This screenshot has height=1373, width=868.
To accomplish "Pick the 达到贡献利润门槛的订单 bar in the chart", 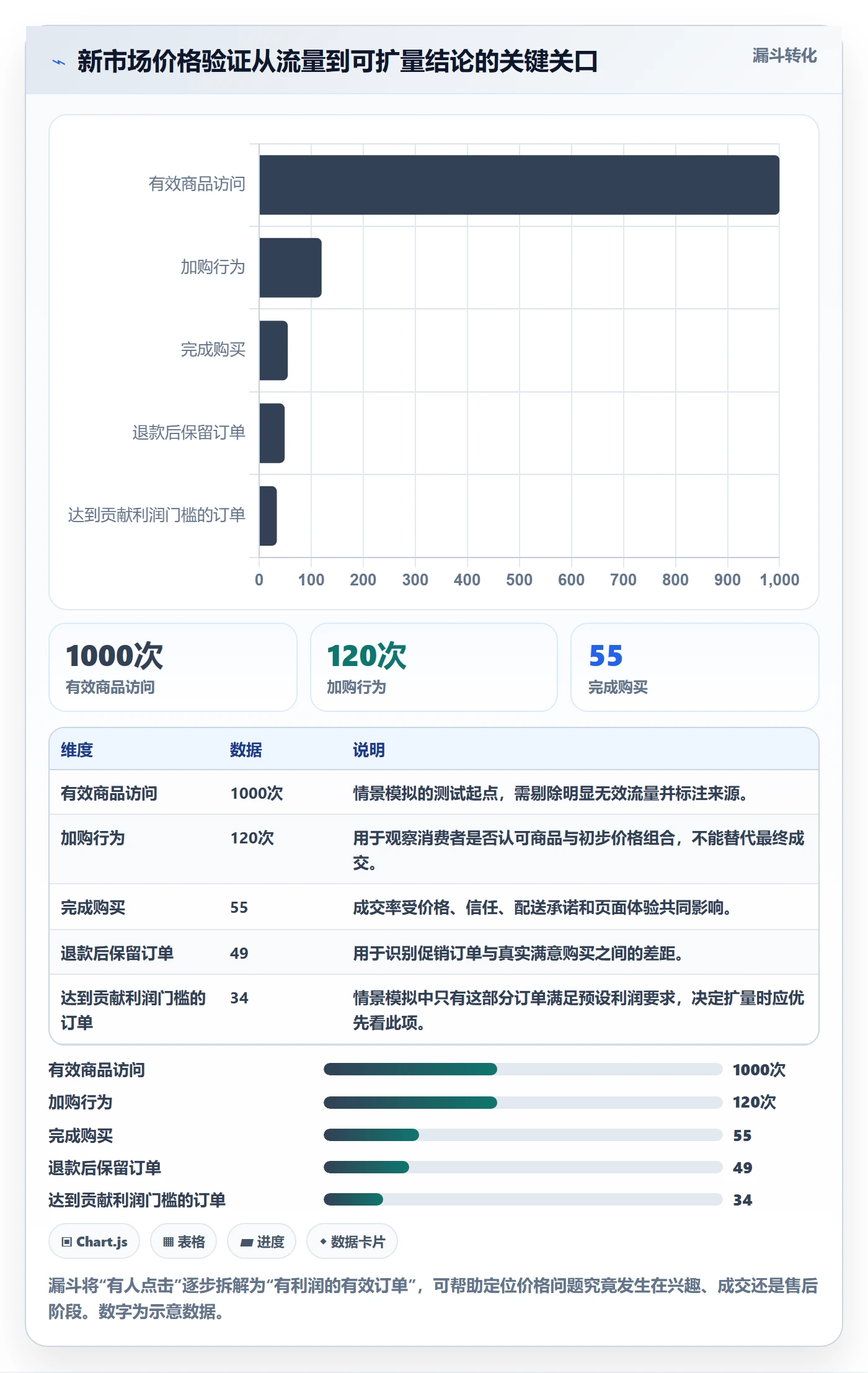I will coord(268,516).
